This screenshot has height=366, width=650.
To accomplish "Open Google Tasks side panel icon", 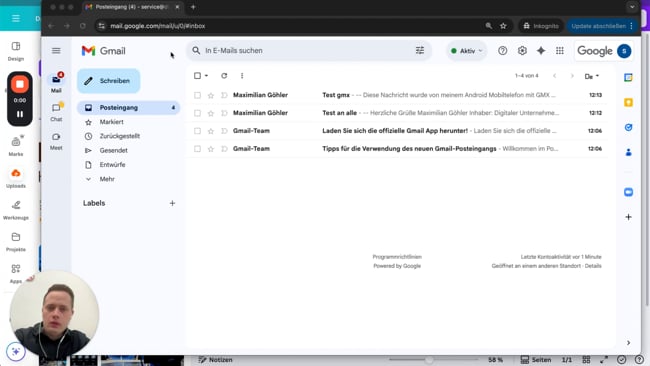I will click(628, 127).
